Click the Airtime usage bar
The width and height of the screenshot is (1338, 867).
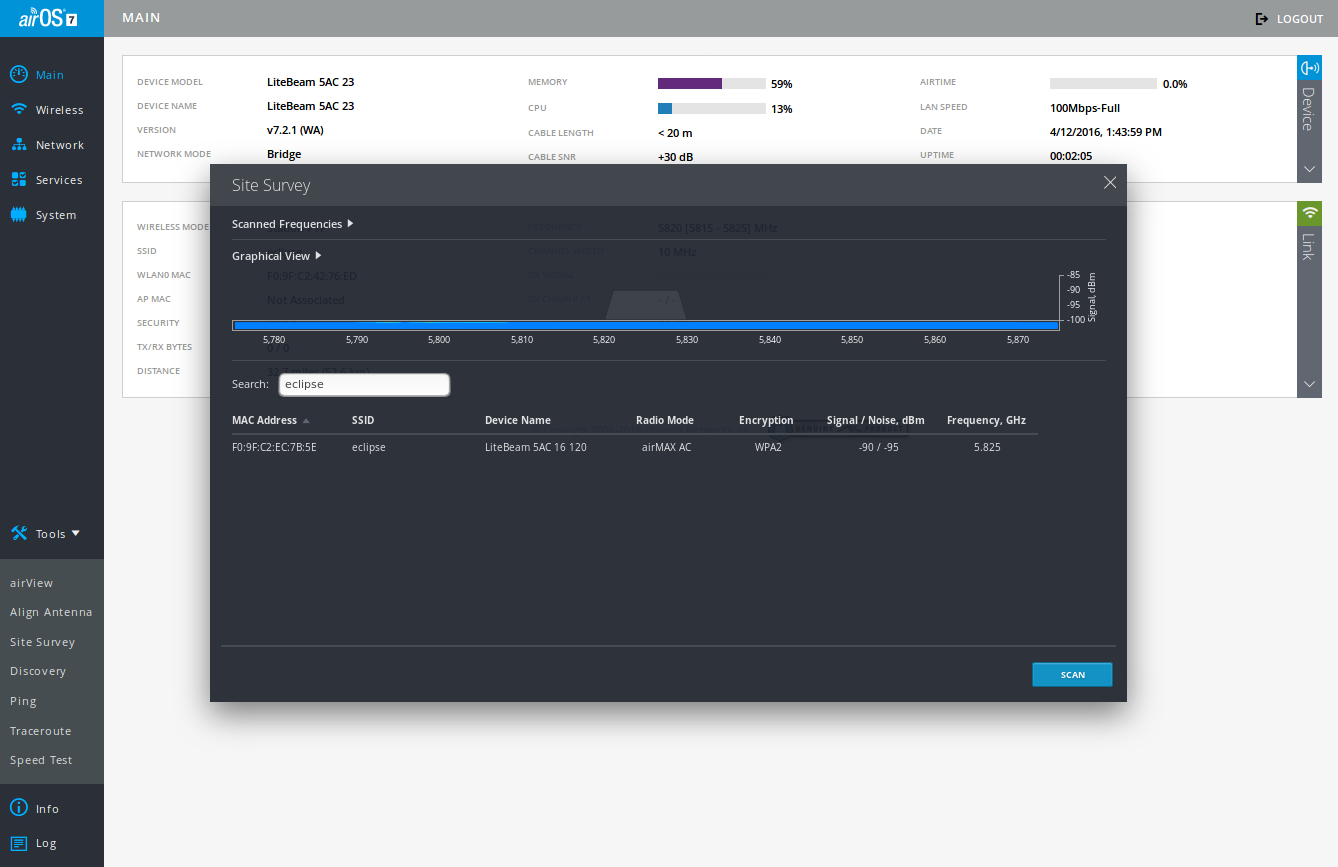pyautogui.click(x=1103, y=83)
